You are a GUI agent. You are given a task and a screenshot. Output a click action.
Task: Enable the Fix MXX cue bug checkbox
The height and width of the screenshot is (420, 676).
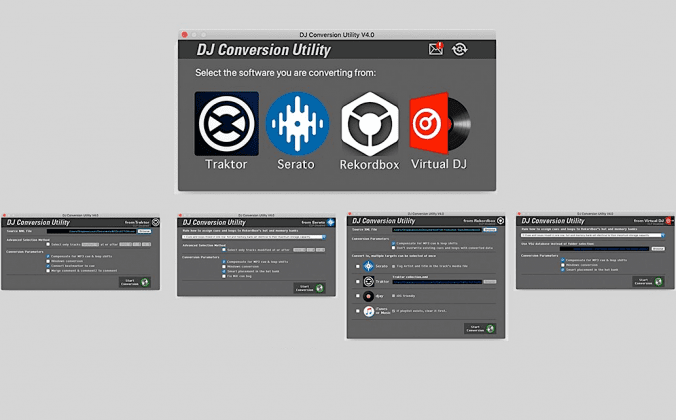(224, 276)
